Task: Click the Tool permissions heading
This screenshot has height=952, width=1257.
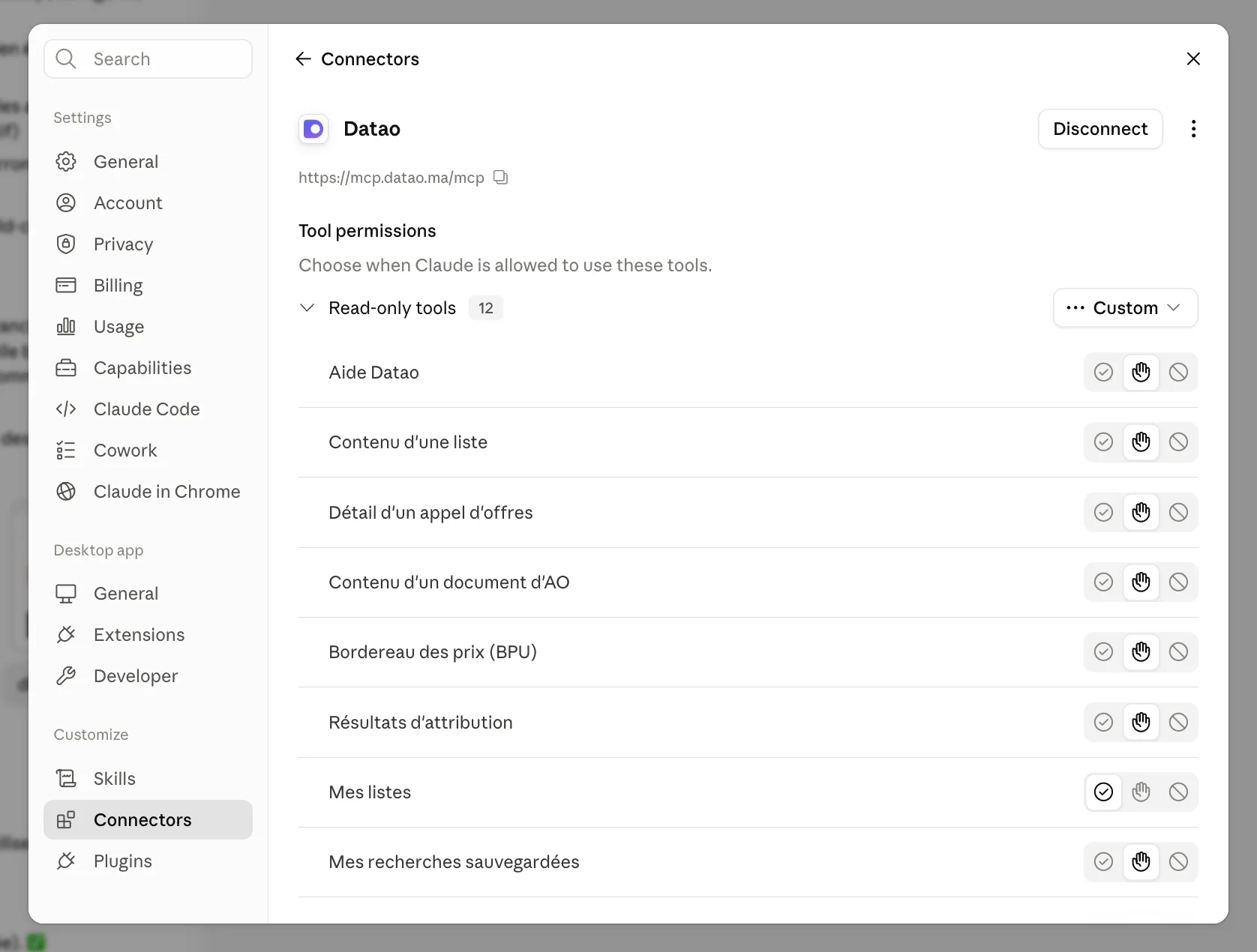Action: [x=367, y=231]
